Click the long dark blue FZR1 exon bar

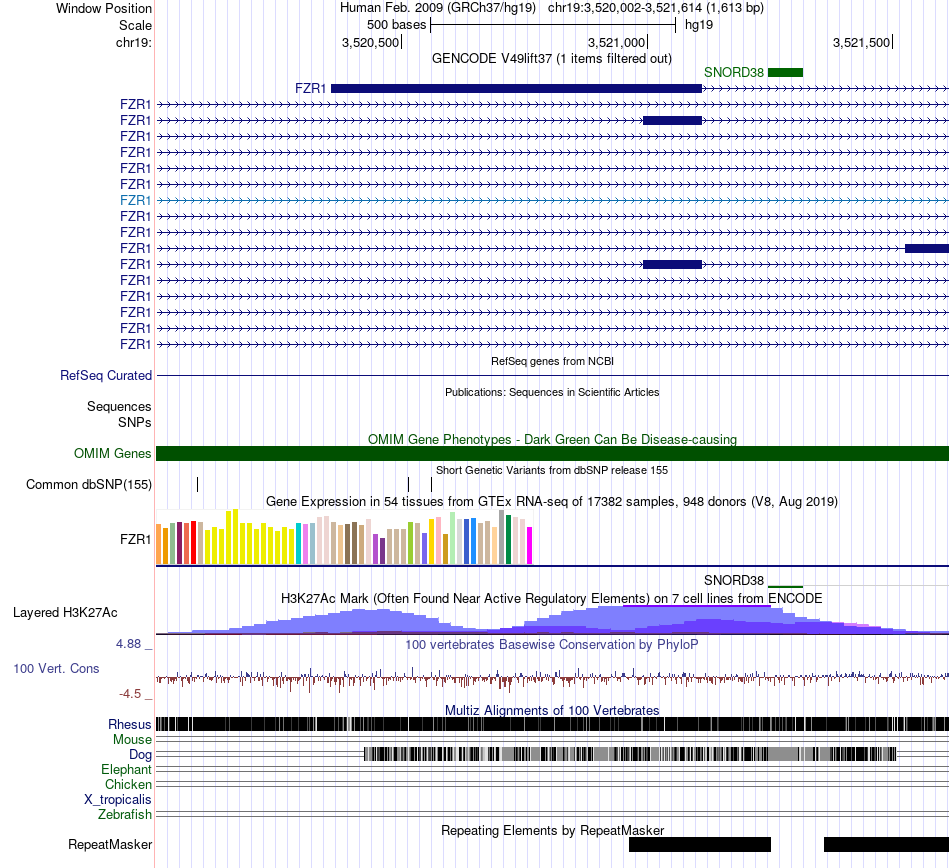click(x=516, y=88)
